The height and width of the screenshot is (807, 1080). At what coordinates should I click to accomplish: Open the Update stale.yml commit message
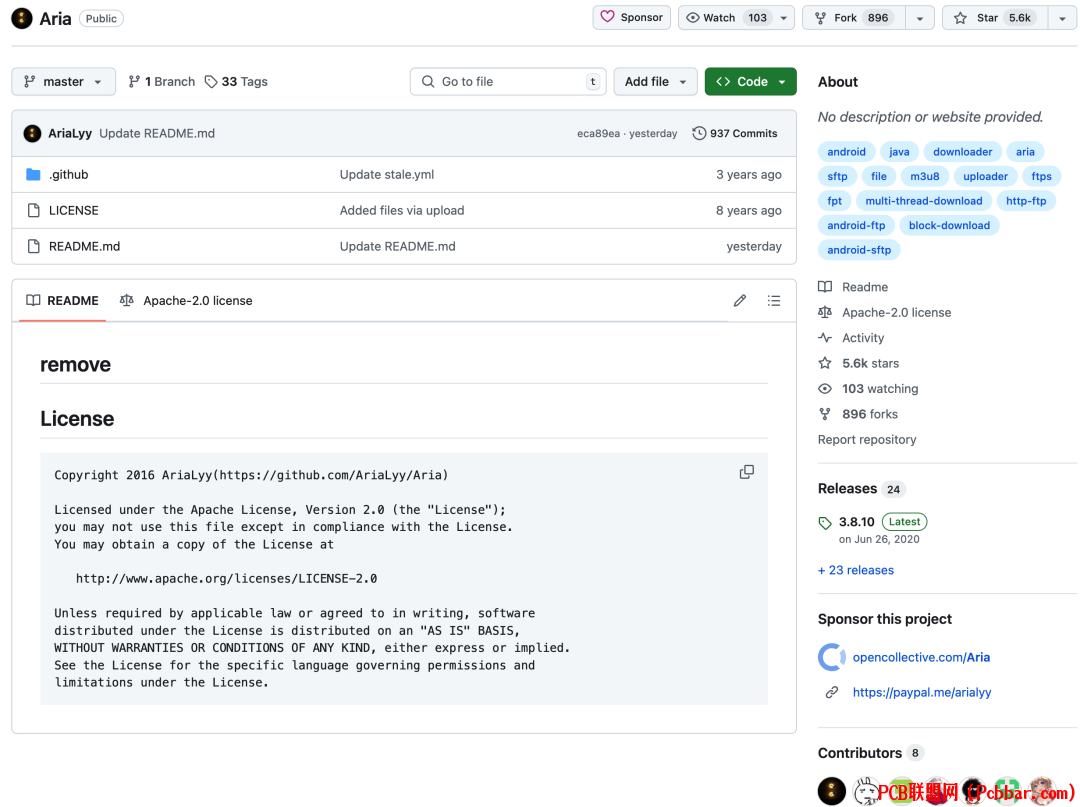[x=387, y=175]
